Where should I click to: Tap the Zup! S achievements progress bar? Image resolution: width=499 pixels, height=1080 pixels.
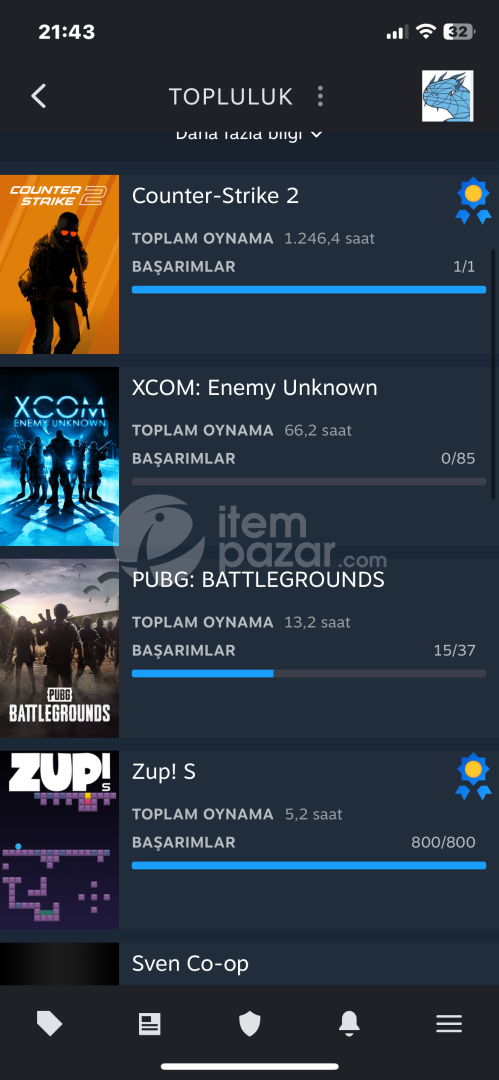[309, 865]
